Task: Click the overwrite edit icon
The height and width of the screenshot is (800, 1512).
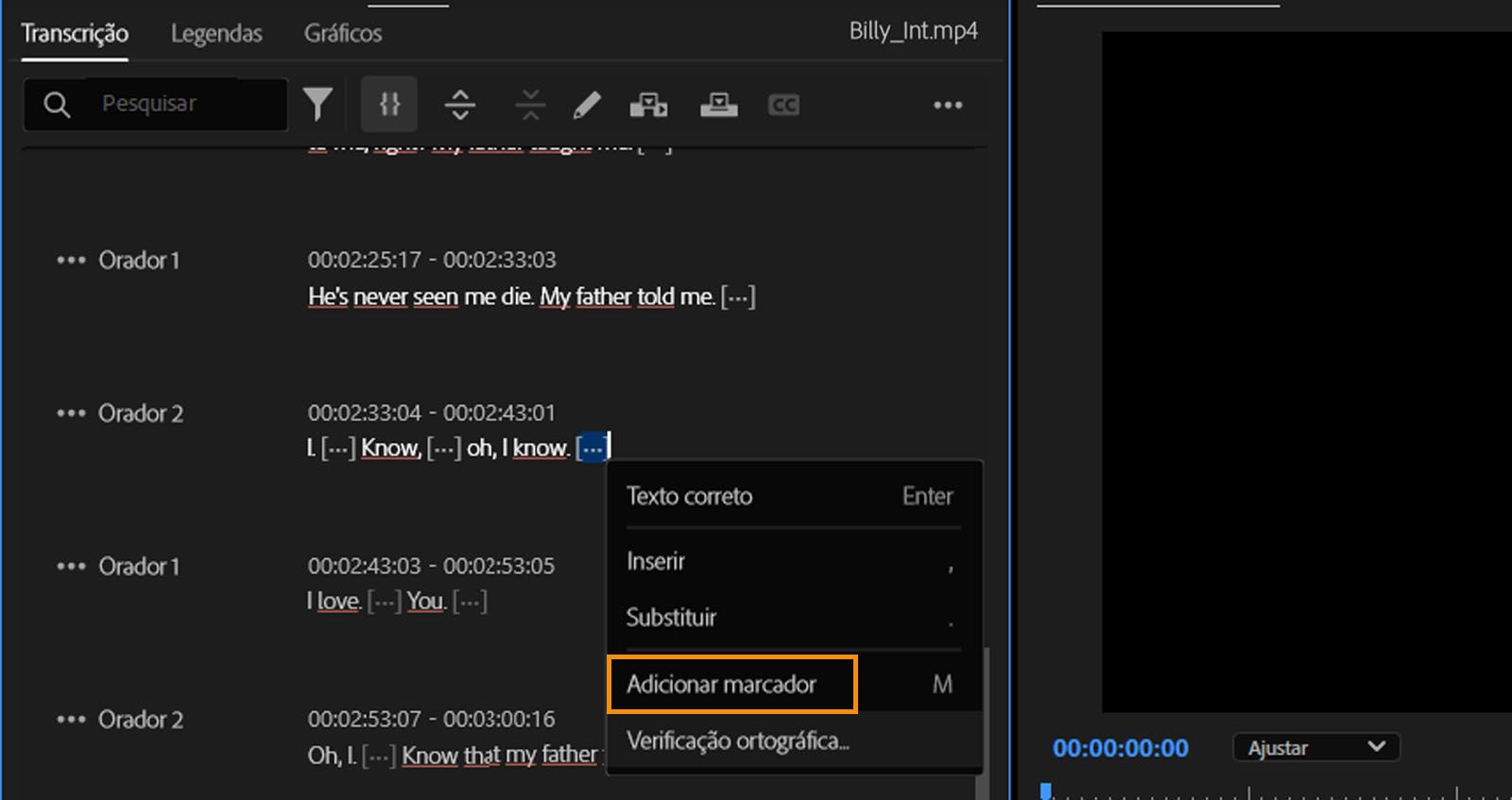Action: point(718,105)
